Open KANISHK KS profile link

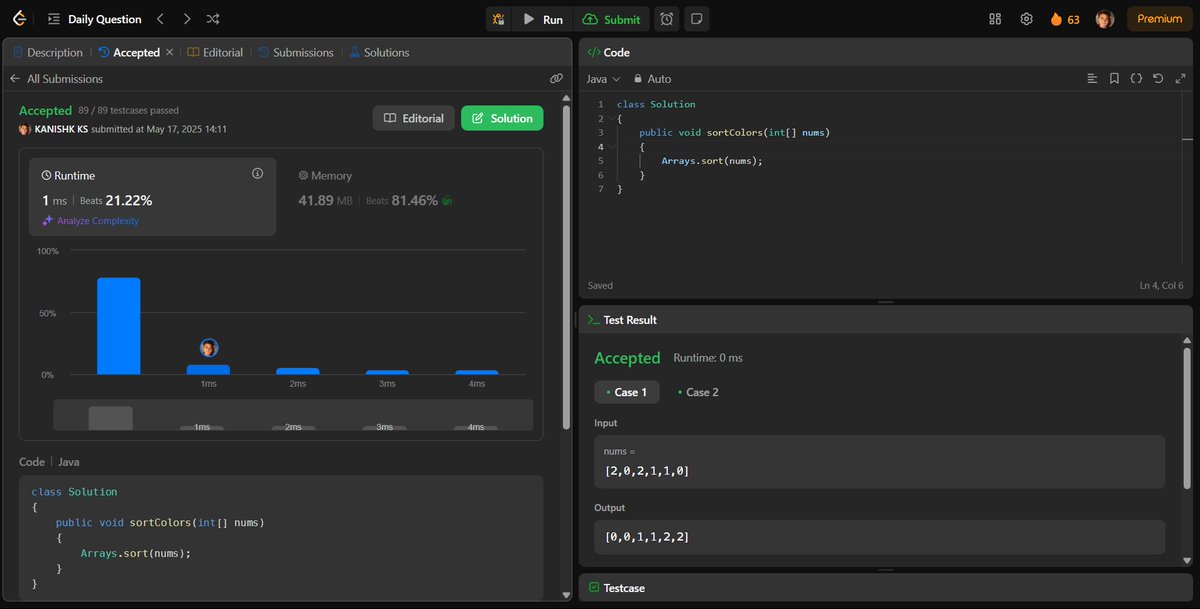pyautogui.click(x=73, y=129)
